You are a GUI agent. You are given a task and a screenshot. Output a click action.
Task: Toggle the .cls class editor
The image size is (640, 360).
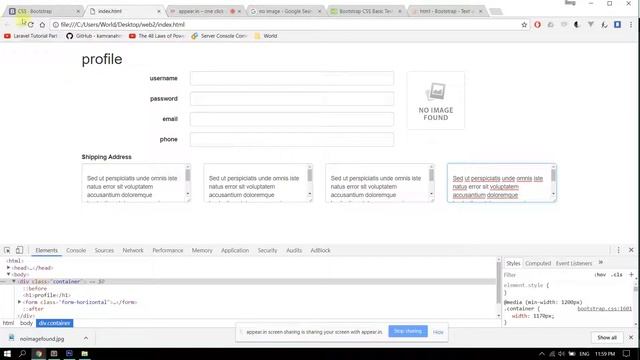tap(617, 275)
